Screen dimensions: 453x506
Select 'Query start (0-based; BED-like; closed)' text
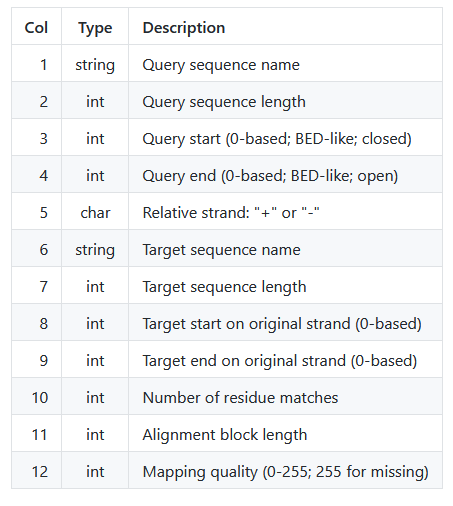[x=277, y=138]
